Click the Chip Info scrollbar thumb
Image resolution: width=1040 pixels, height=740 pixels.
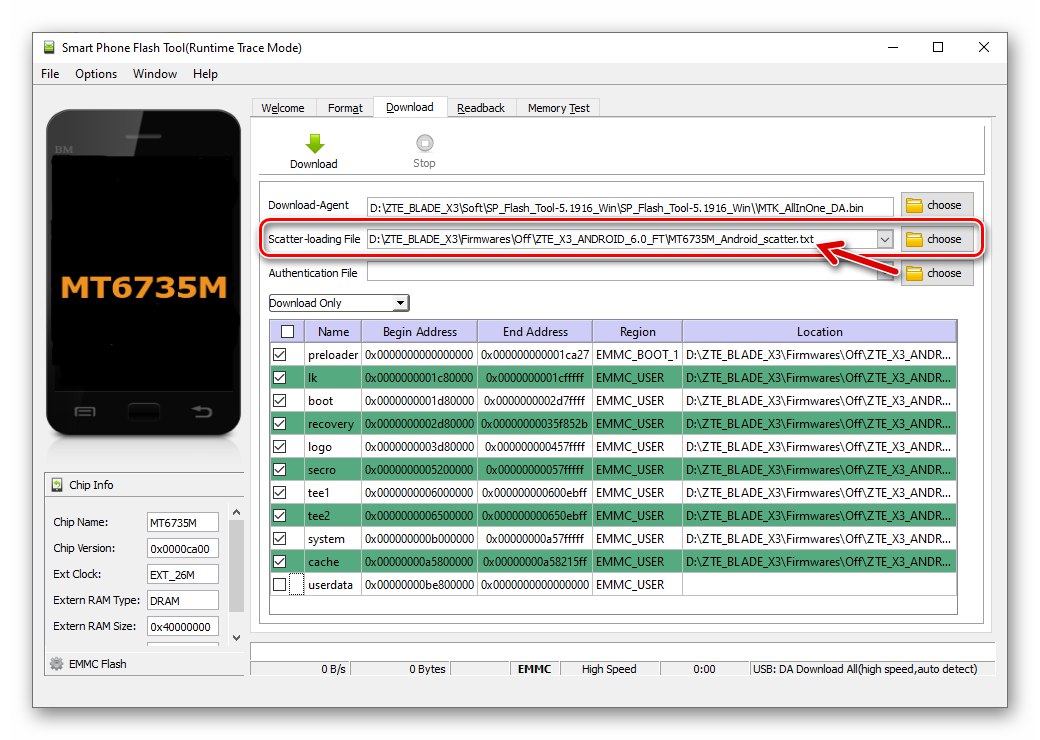236,566
